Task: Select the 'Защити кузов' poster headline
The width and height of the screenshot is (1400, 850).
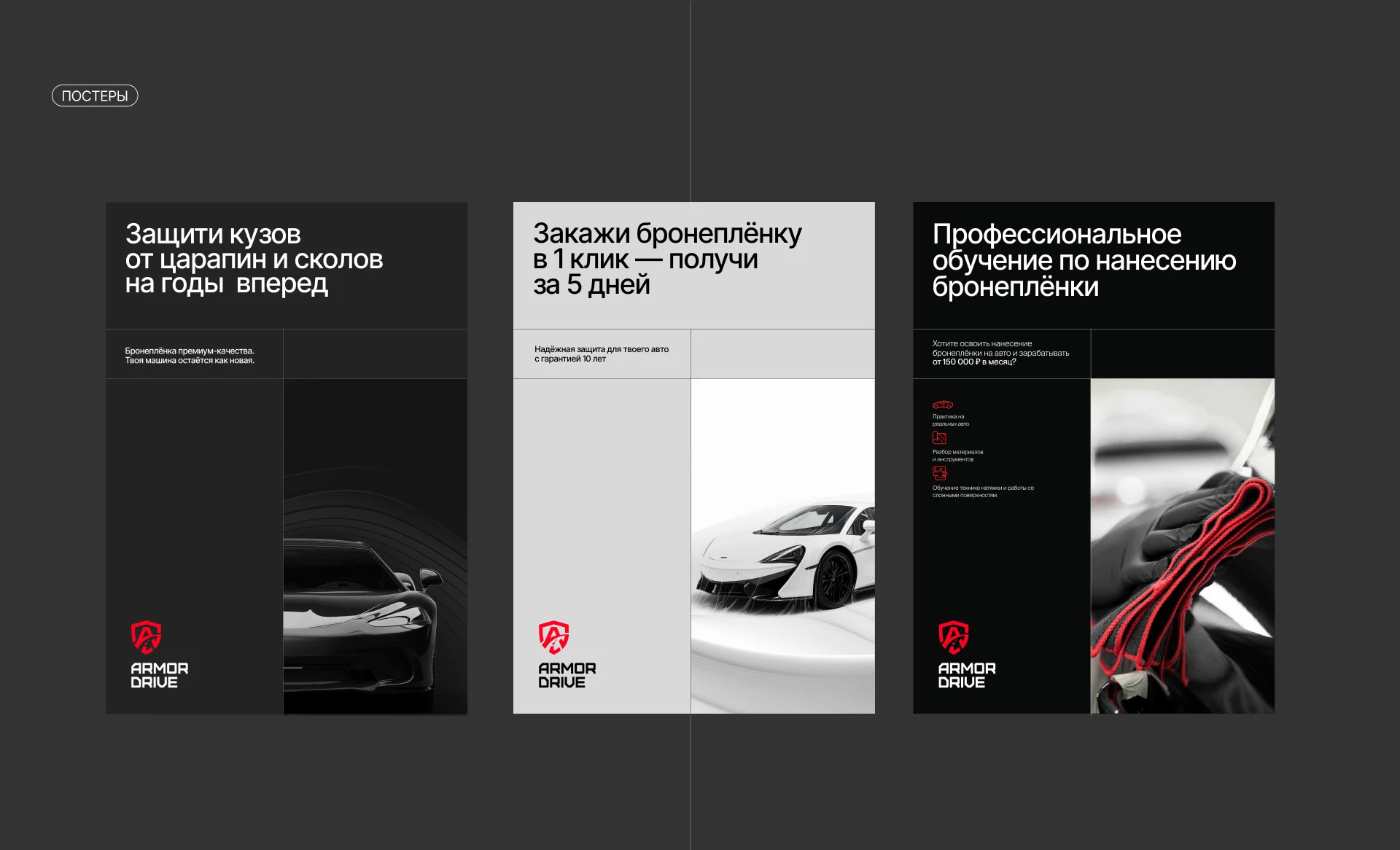Action: (253, 259)
